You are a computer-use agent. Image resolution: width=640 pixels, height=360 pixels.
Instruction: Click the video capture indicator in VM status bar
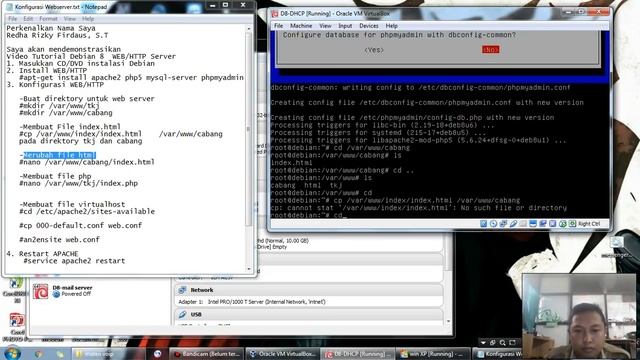[543, 224]
